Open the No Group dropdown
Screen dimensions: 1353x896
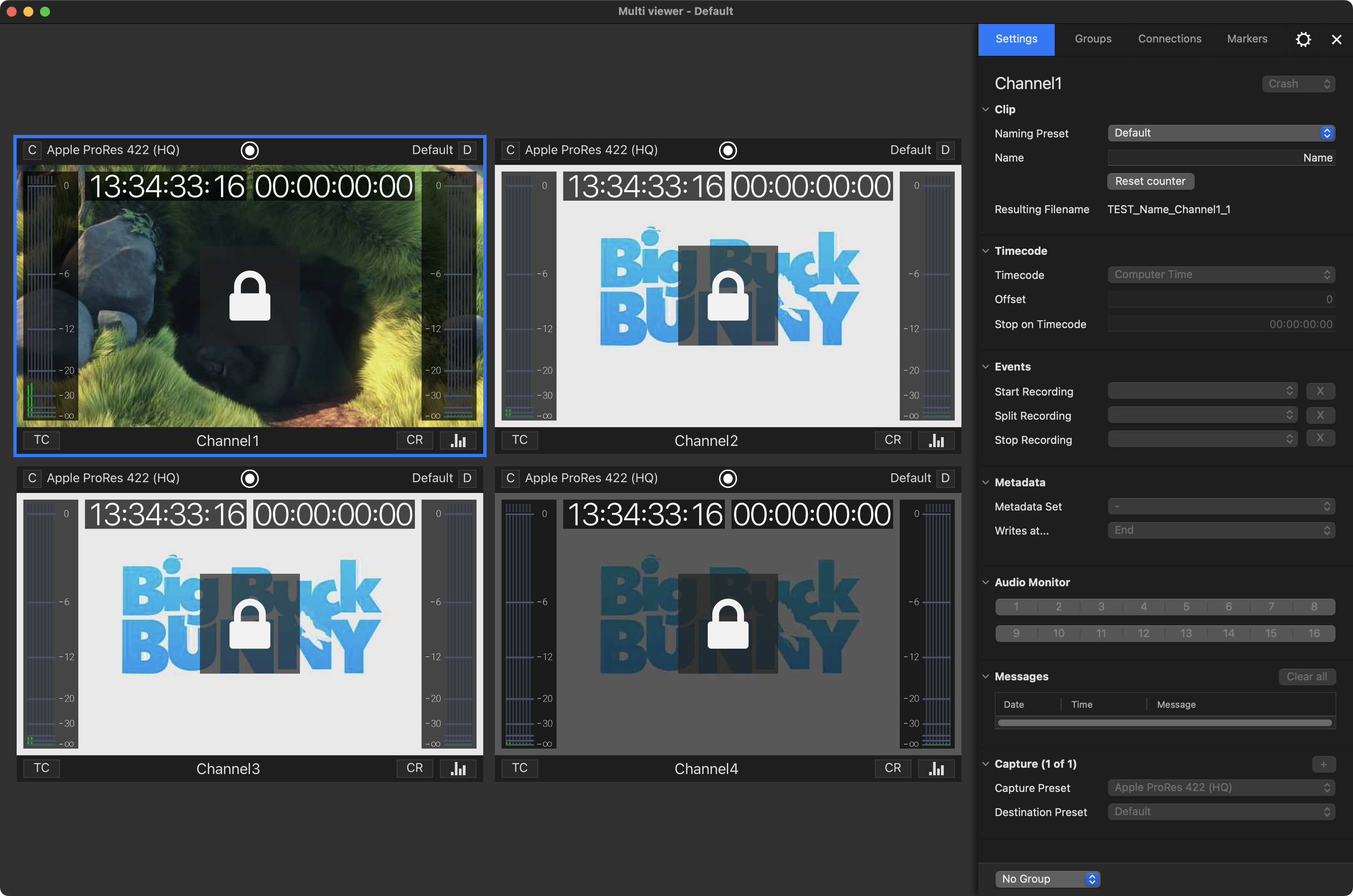tap(1047, 879)
